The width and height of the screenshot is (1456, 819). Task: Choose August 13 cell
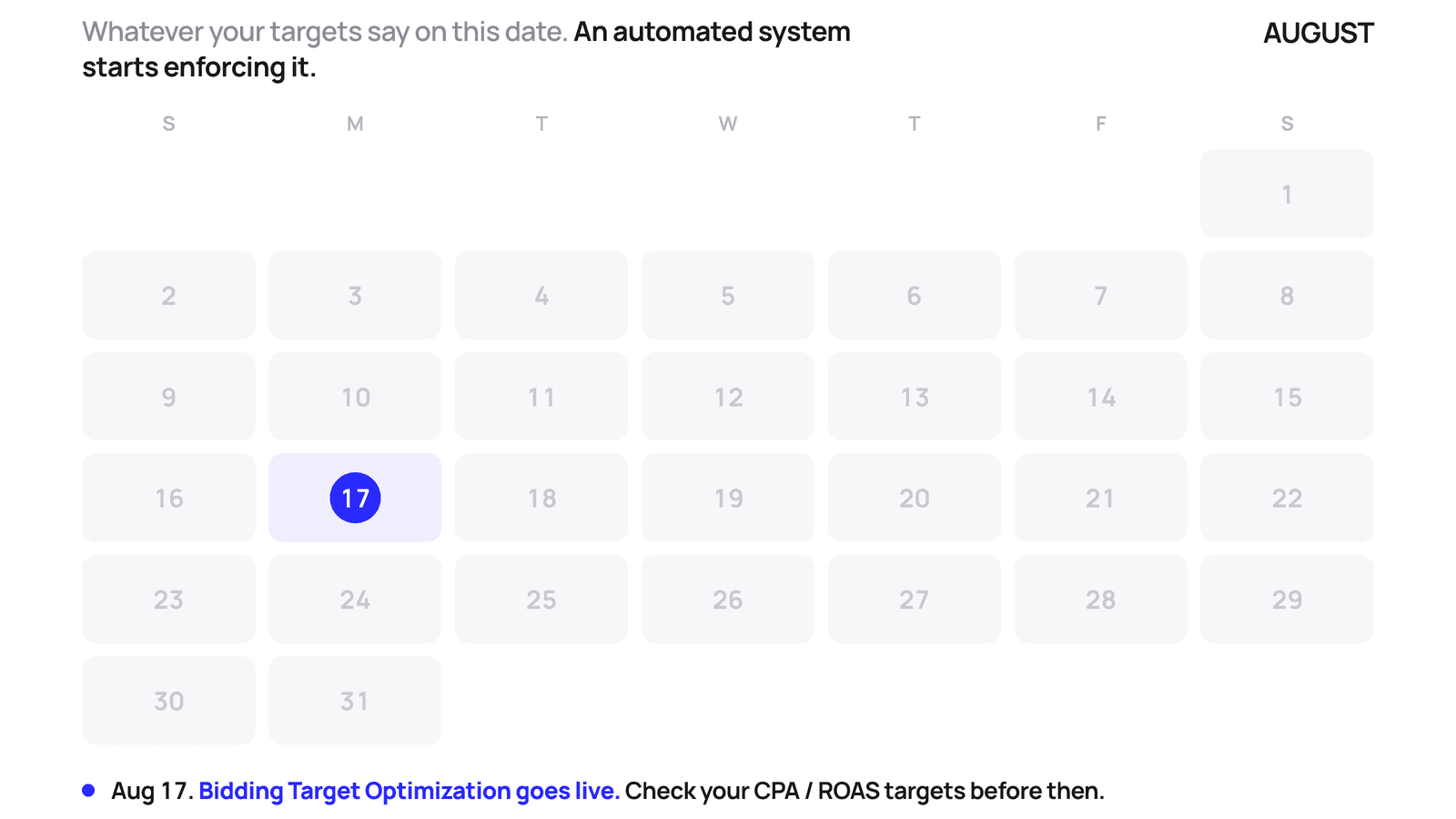click(915, 397)
